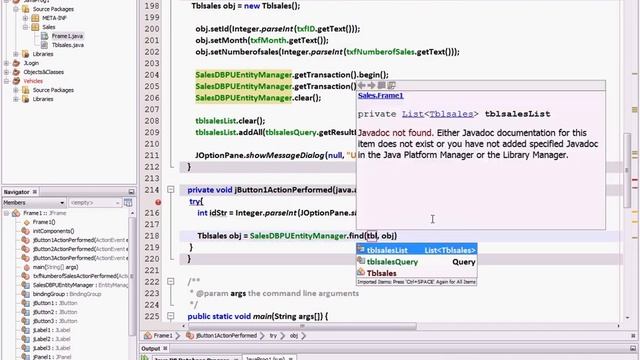Open the List type link in Javadoc popup

[413, 114]
